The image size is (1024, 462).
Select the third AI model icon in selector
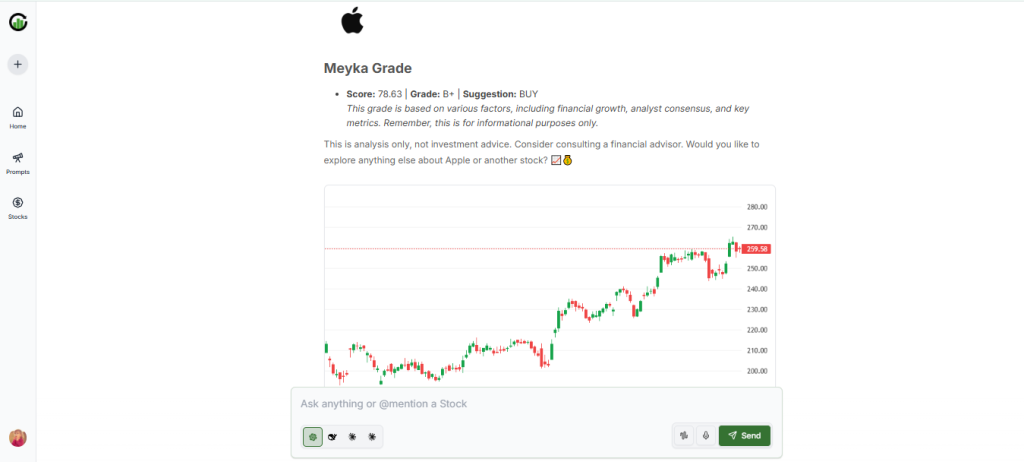tap(352, 436)
